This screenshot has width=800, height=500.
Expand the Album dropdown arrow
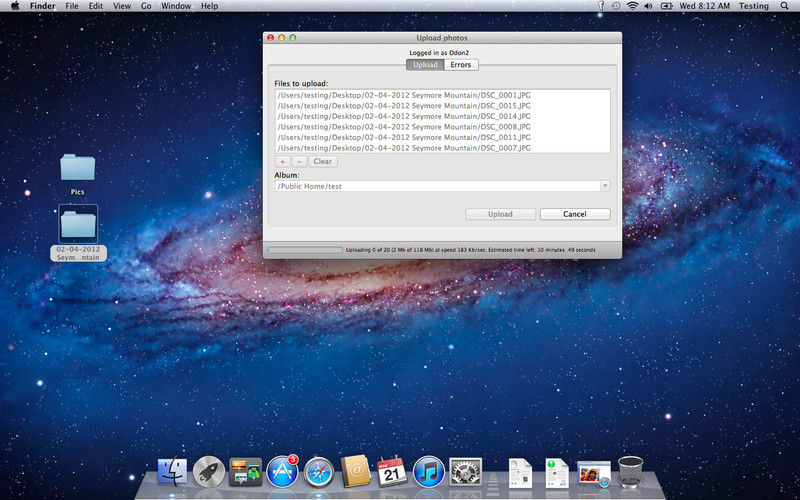(605, 186)
